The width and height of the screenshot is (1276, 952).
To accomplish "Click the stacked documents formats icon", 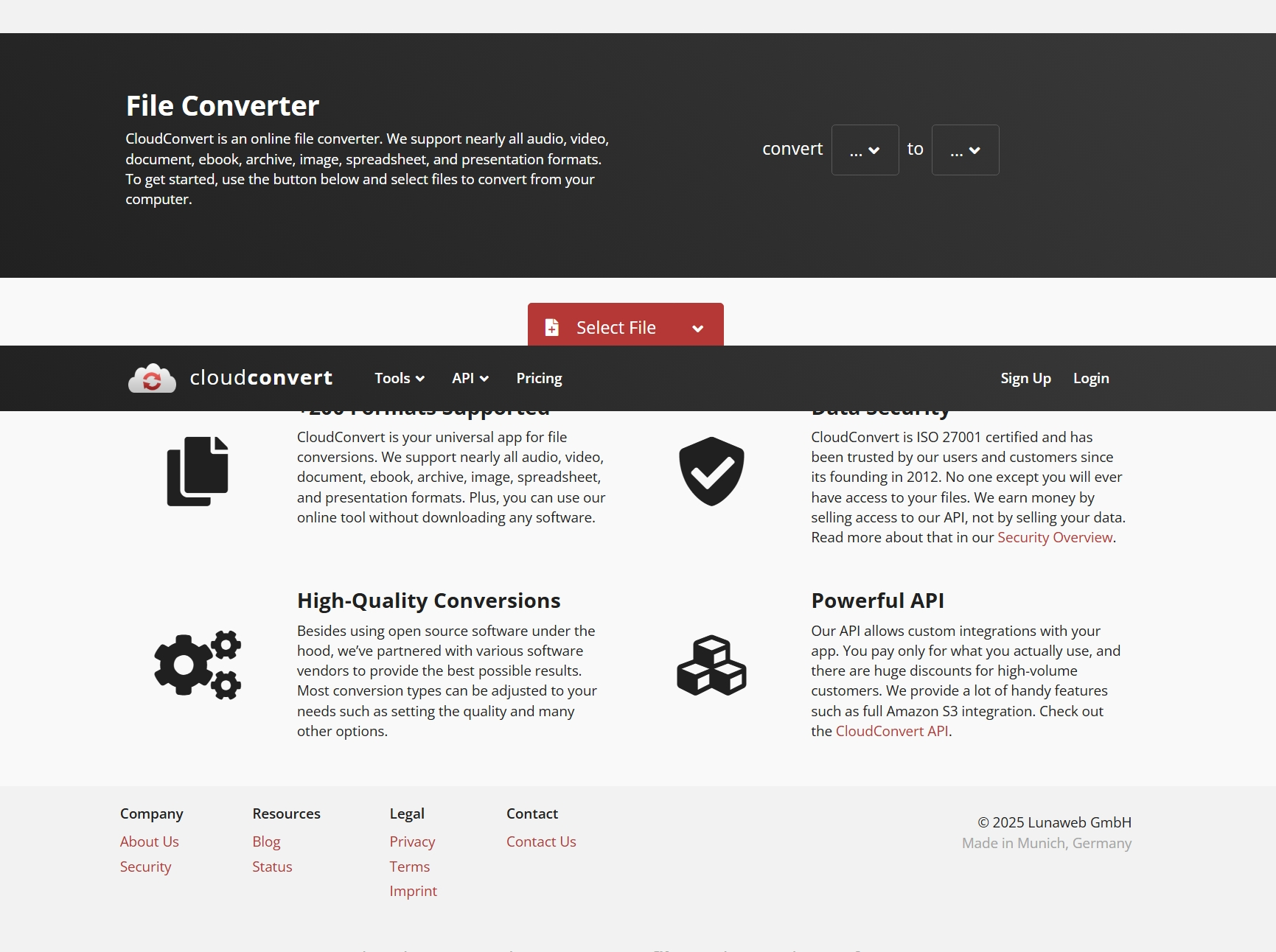I will [x=198, y=471].
